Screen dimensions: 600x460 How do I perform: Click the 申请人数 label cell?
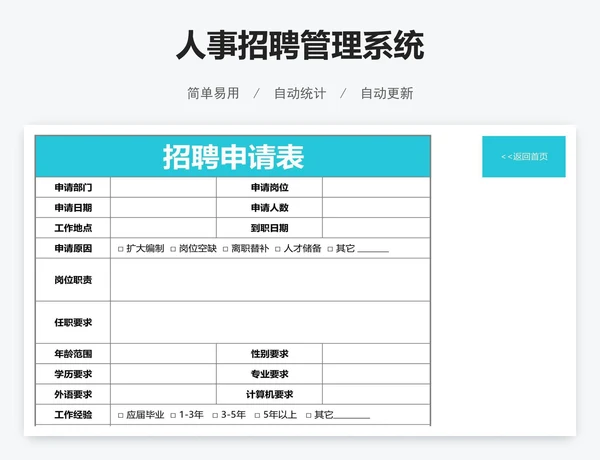(x=269, y=208)
